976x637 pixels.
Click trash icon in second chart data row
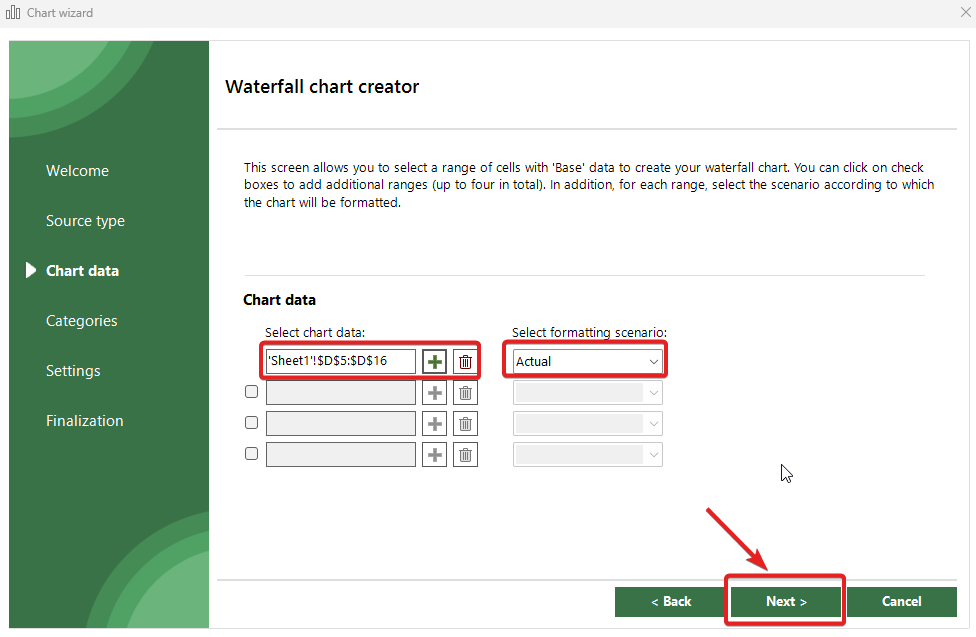465,393
